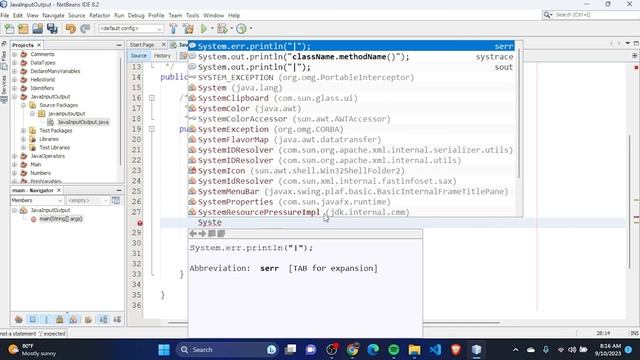This screenshot has height=360, width=640.
Task: Click the Redo toolbar icon
Action: click(85, 29)
